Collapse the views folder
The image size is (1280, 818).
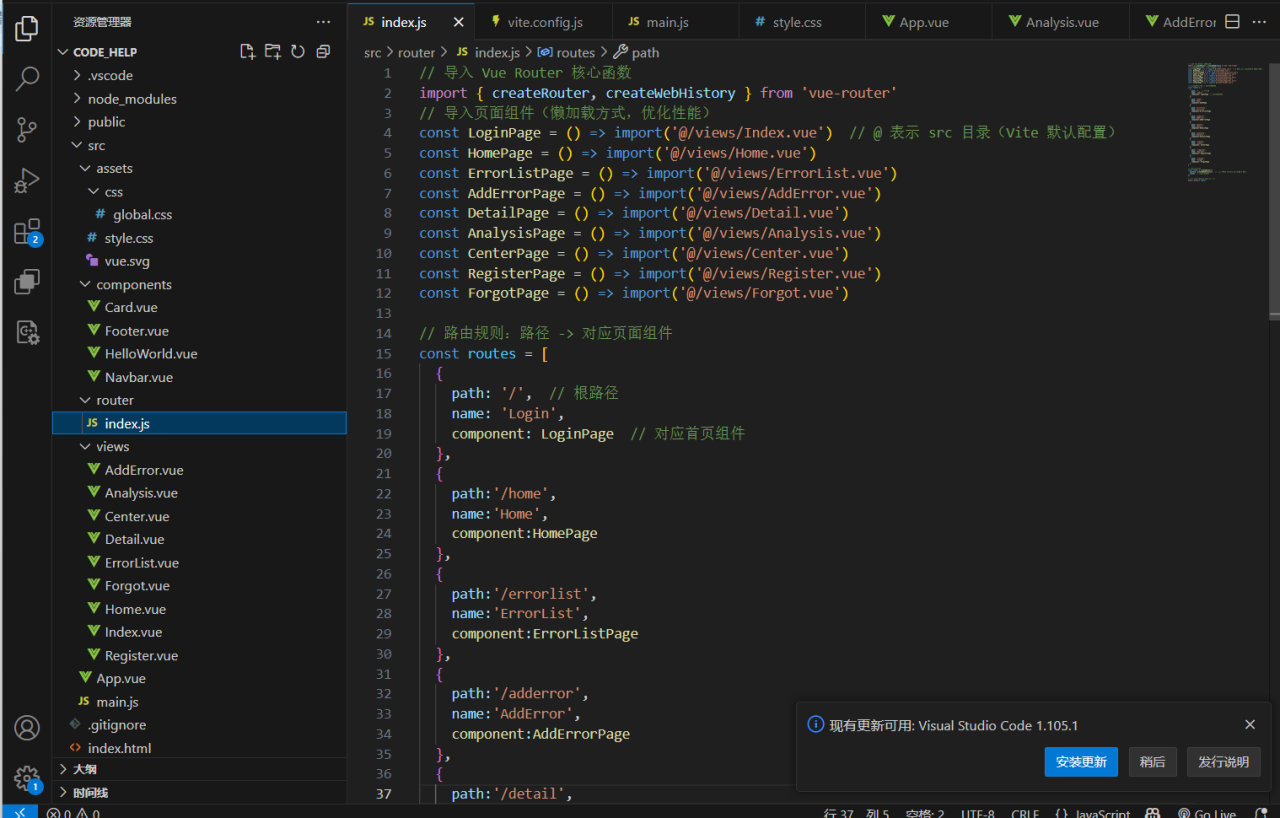click(x=199, y=447)
